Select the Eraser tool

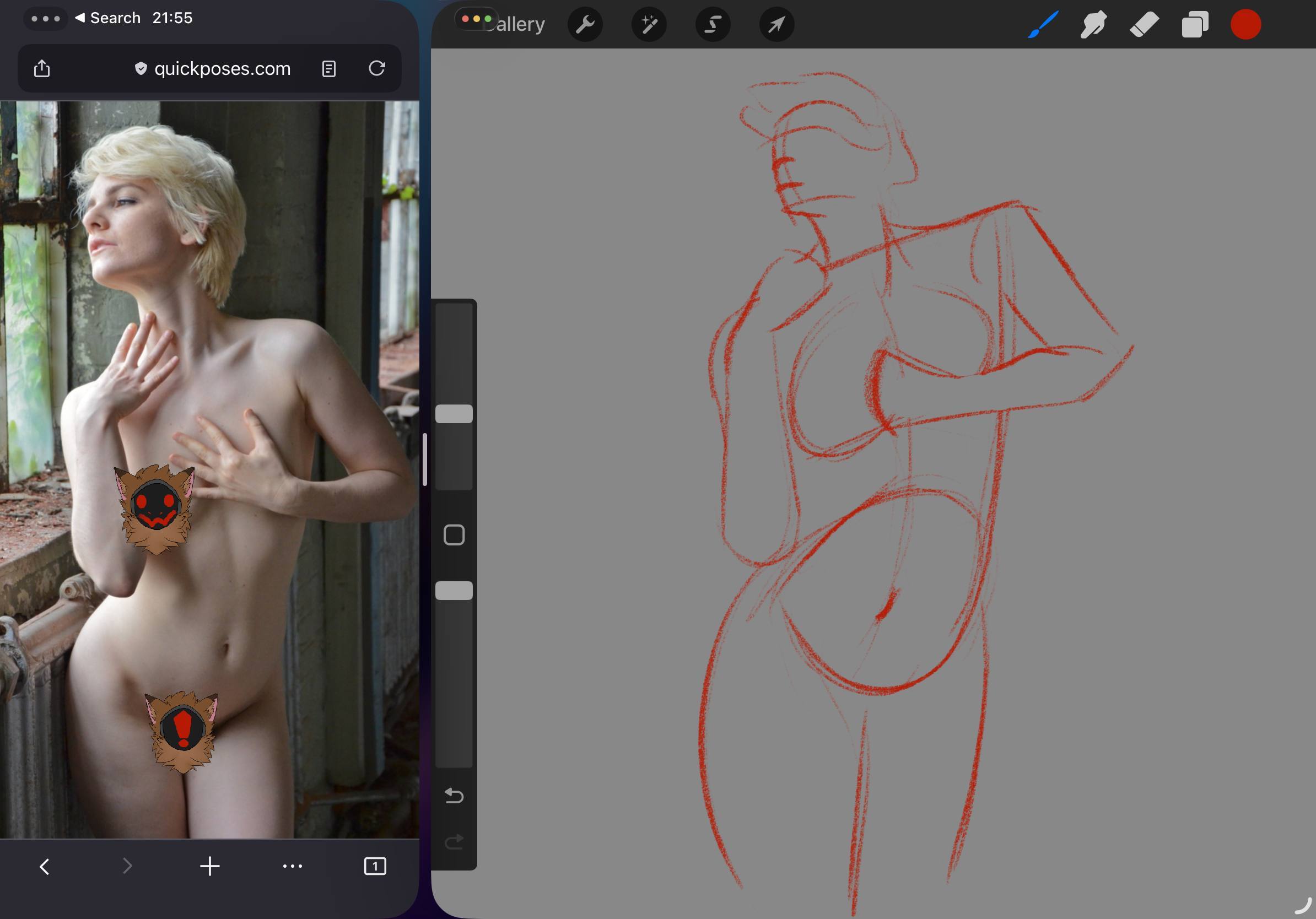(x=1144, y=25)
